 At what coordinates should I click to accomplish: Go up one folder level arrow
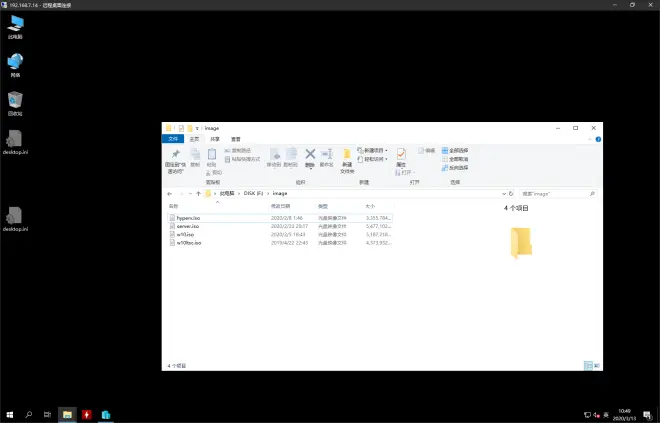(x=198, y=194)
